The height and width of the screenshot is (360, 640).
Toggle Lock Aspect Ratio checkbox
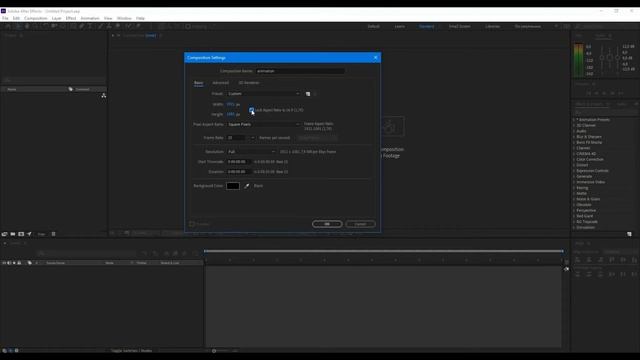pos(251,110)
